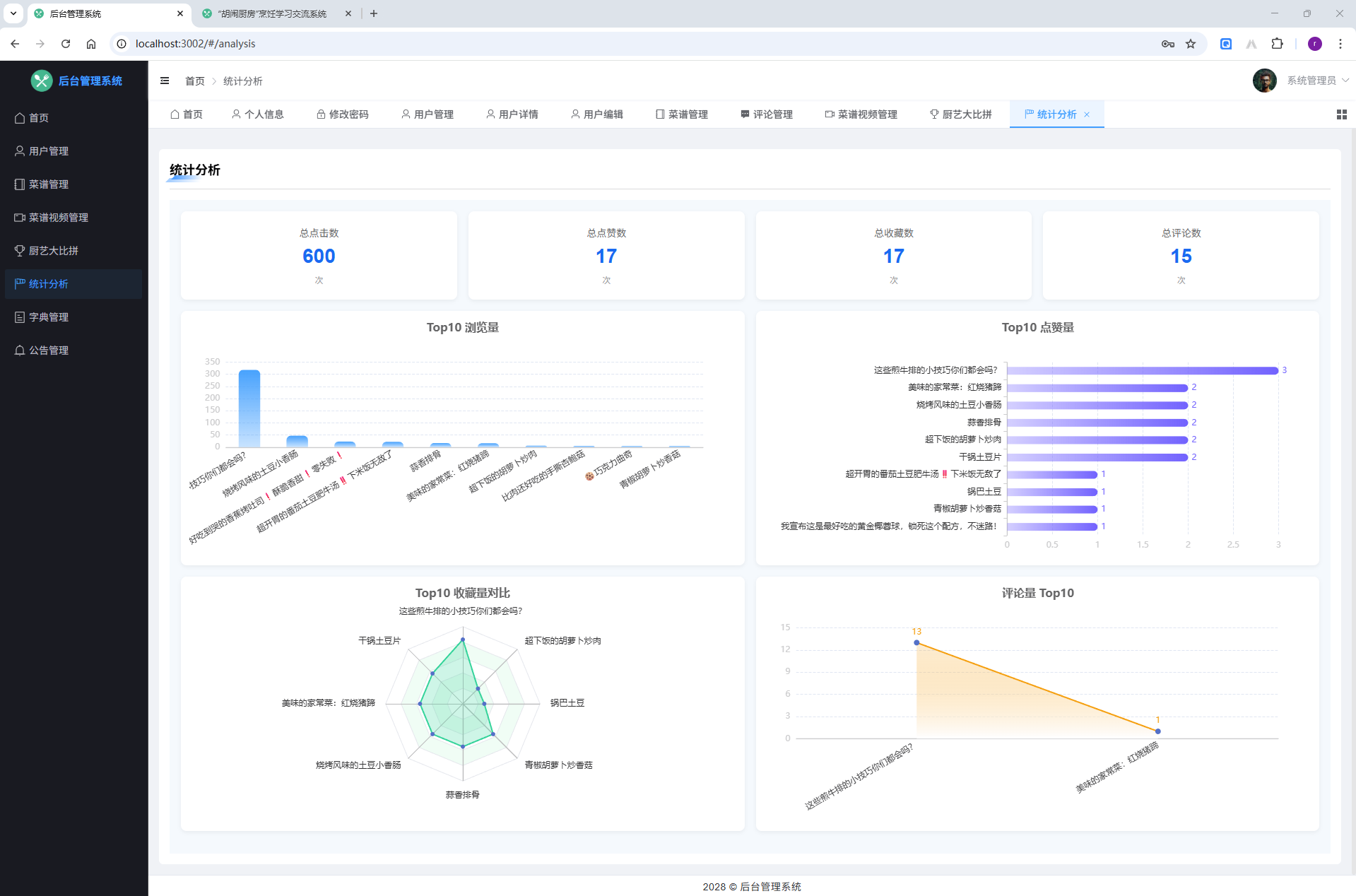Select 统计分析 in the left sidebar
This screenshot has height=896, width=1356.
pos(74,284)
